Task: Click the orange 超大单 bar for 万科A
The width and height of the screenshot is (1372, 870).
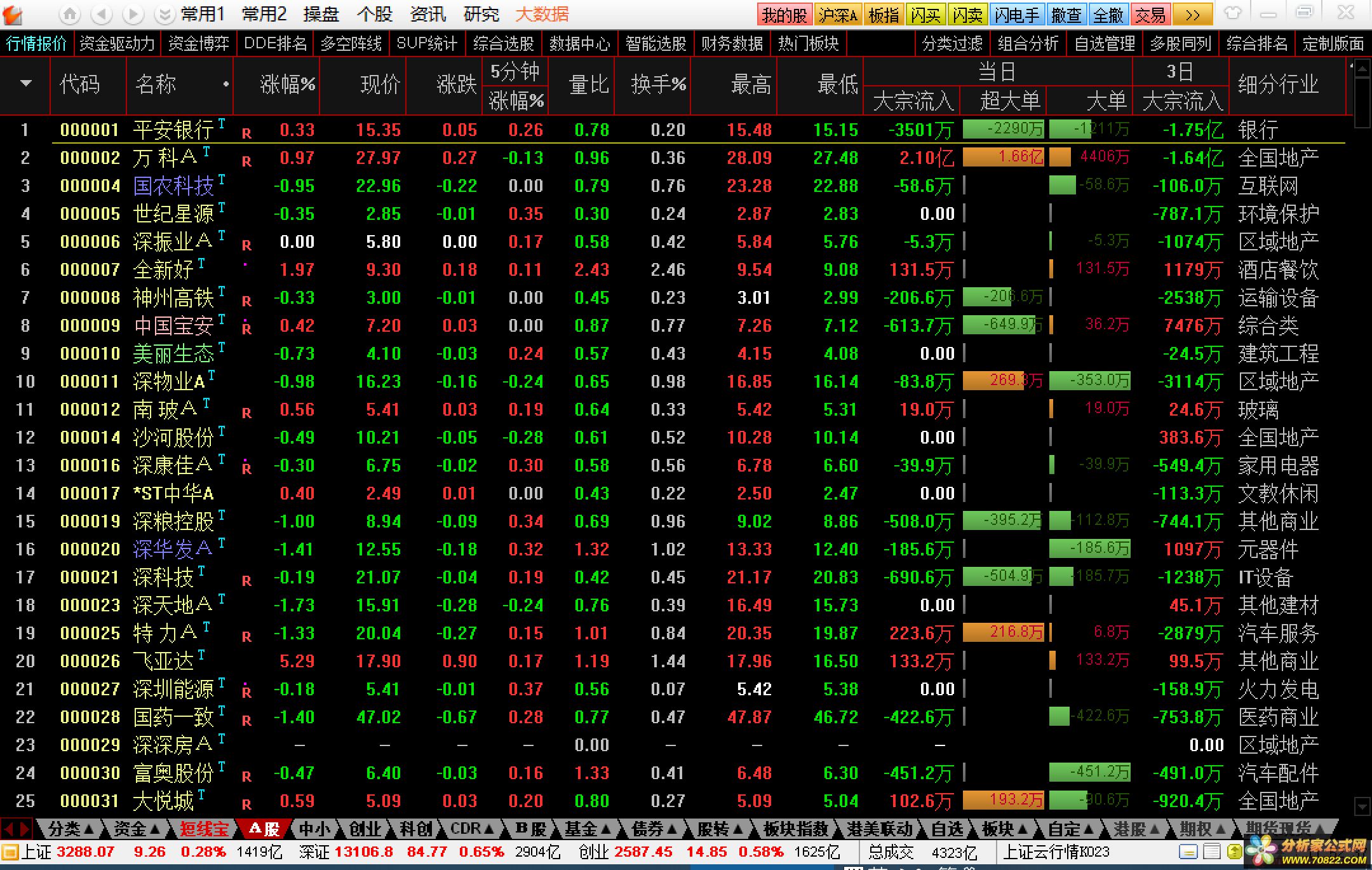Action: click(x=1004, y=157)
